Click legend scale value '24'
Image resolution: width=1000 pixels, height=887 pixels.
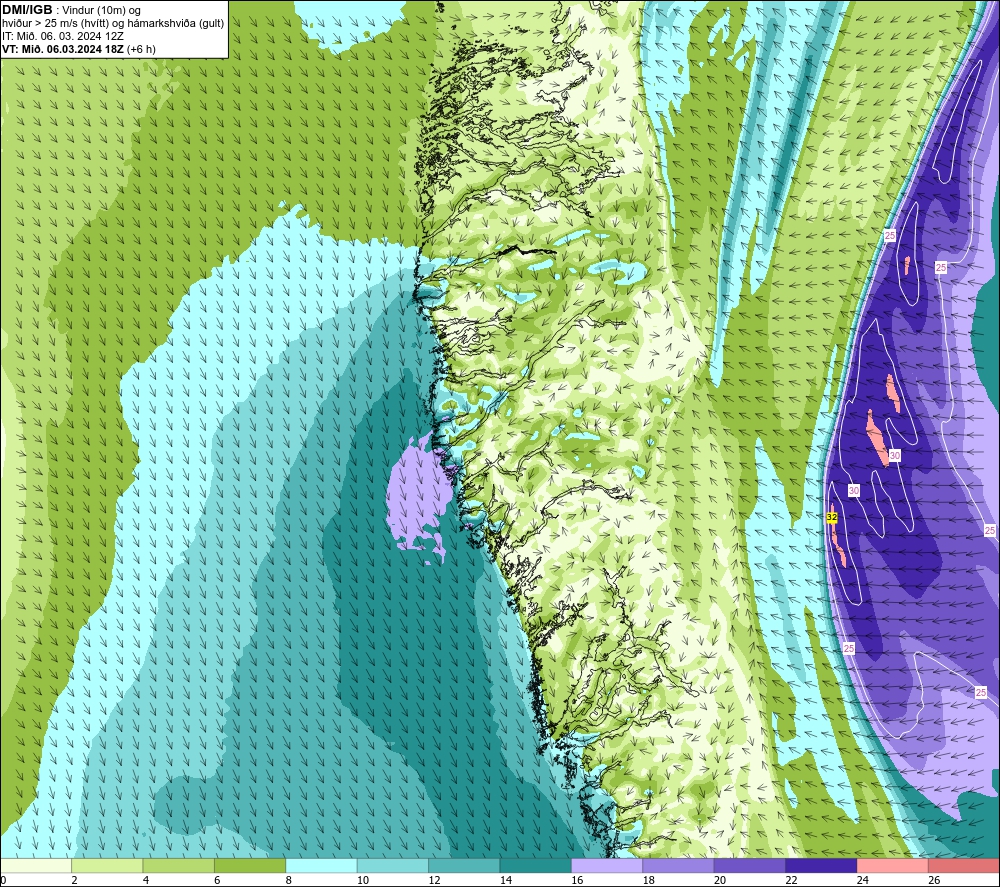coord(863,880)
